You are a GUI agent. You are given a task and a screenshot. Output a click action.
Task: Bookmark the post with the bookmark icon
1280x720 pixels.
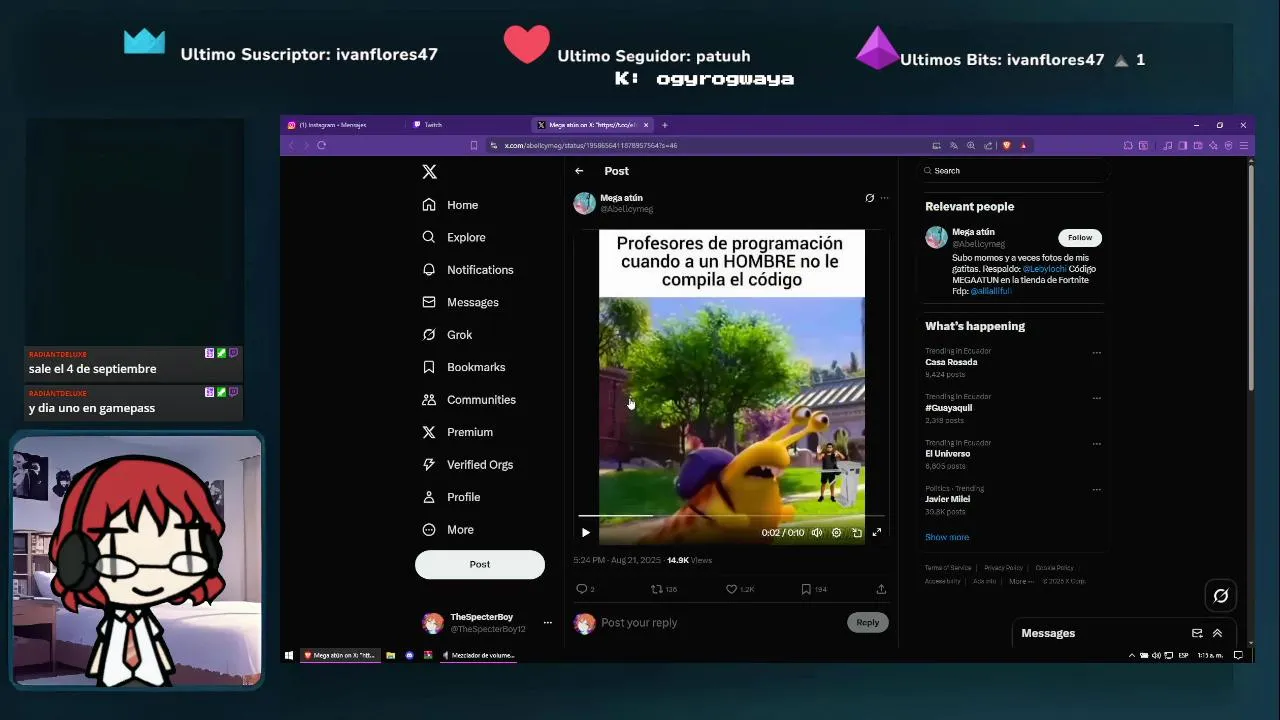click(806, 589)
